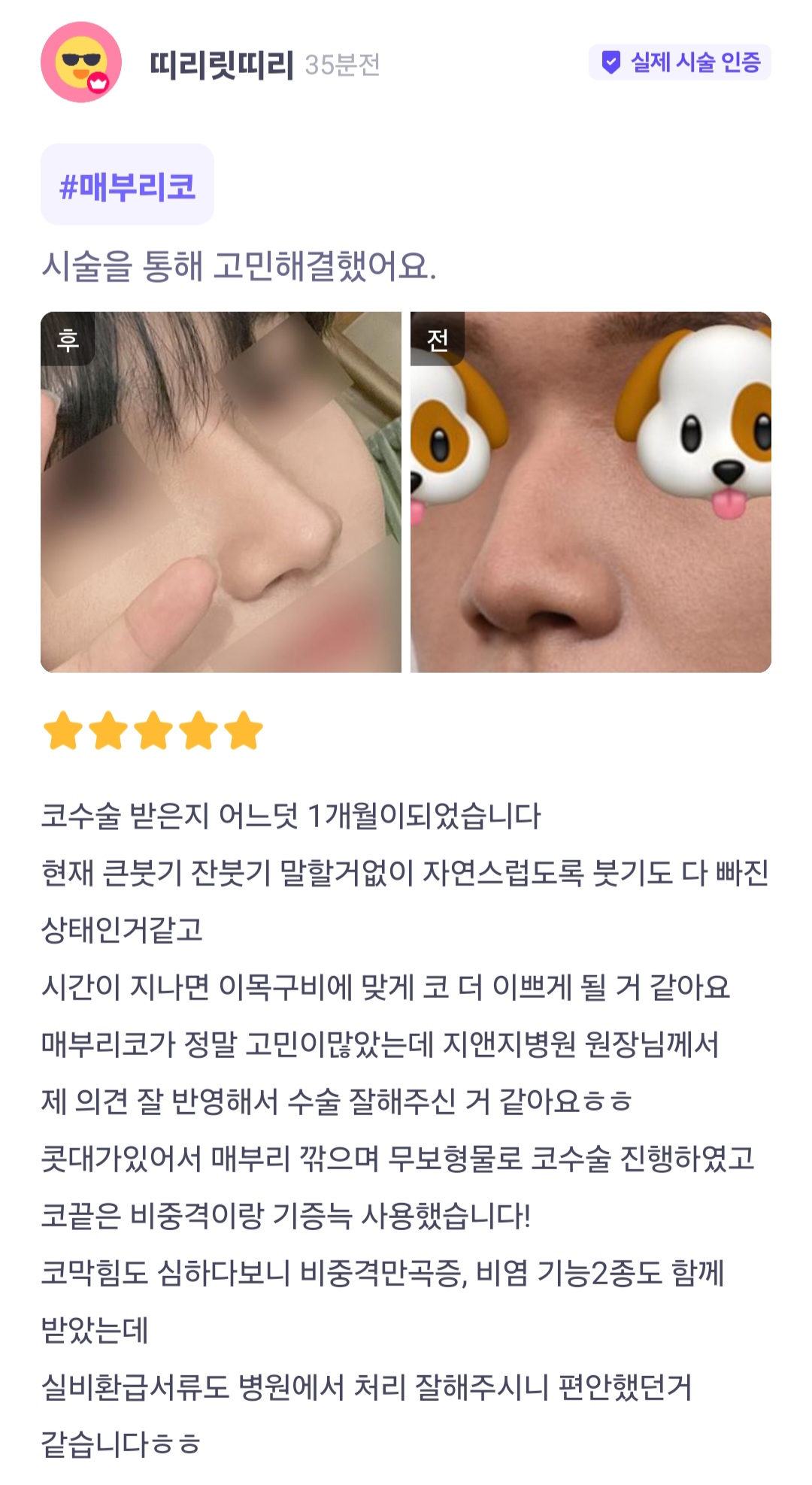The image size is (812, 1485).
Task: Open the 실제 시술 인증 badge
Action: coord(680,62)
